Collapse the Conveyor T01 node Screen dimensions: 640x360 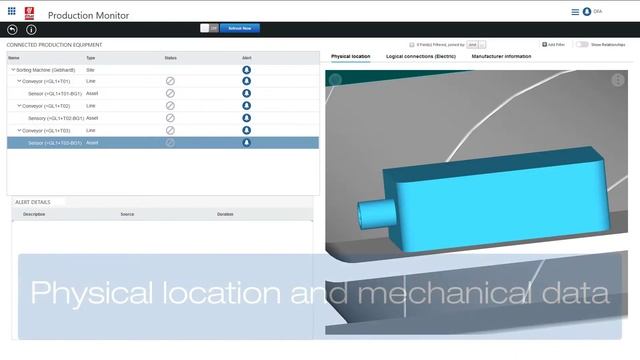click(19, 81)
